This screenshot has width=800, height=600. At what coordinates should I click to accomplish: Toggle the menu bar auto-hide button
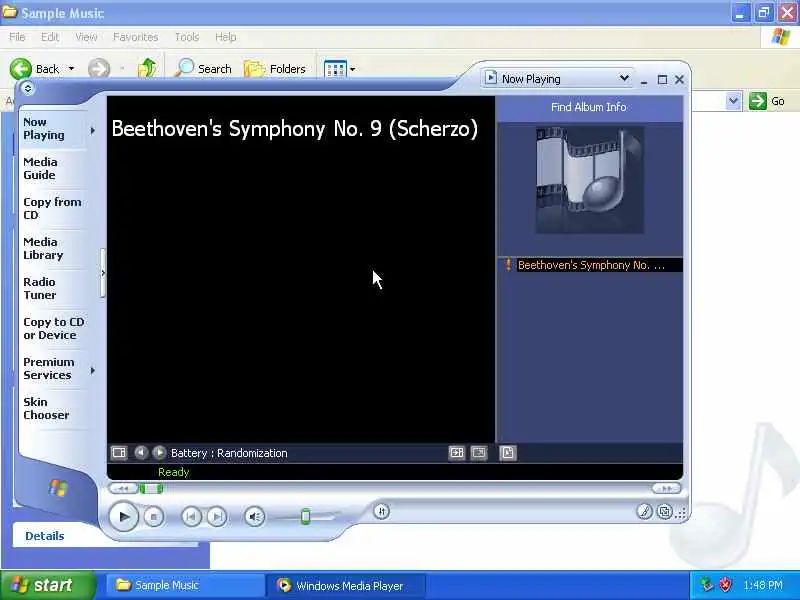[28, 88]
